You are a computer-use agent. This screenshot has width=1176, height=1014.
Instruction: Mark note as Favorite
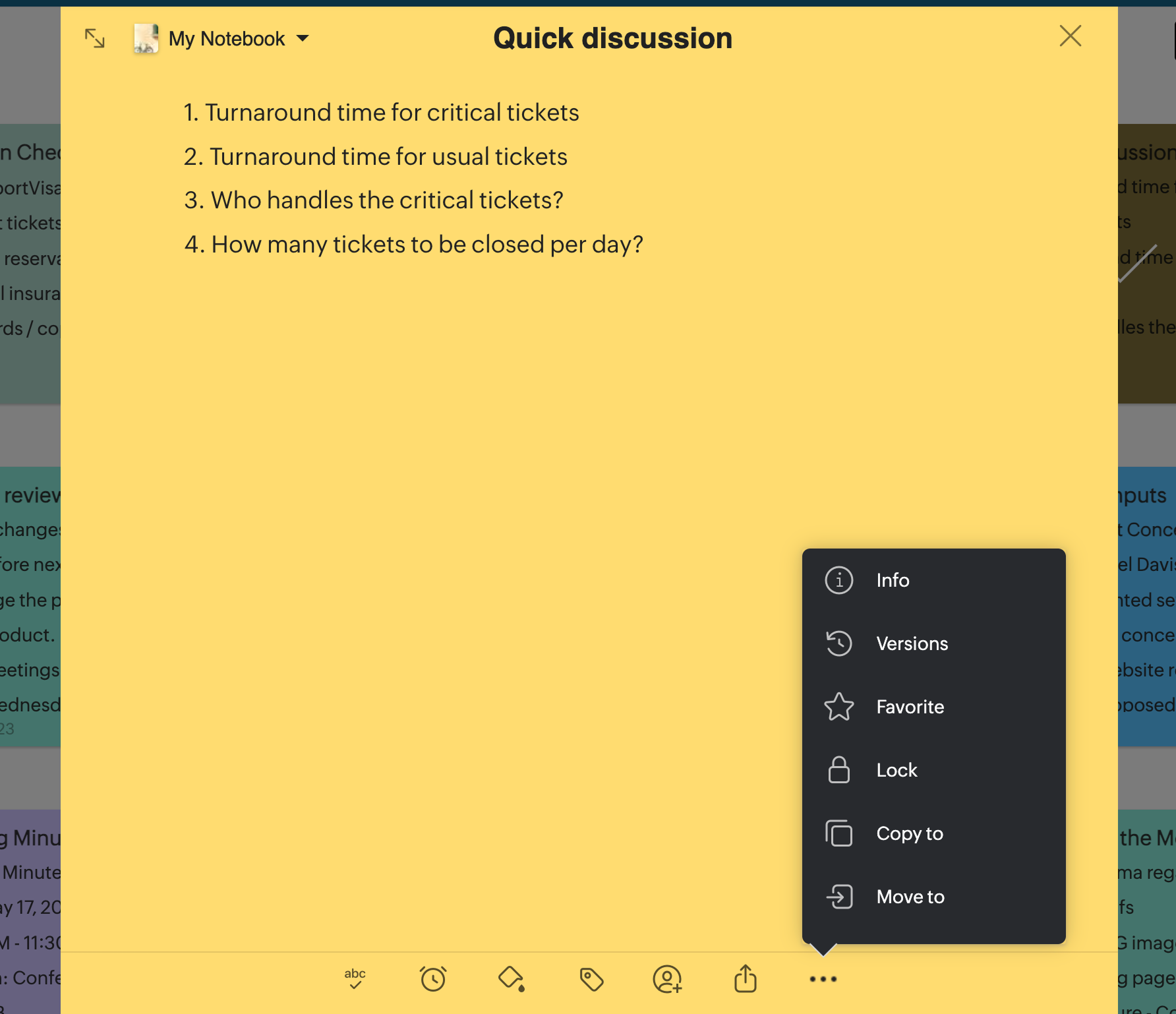point(934,707)
